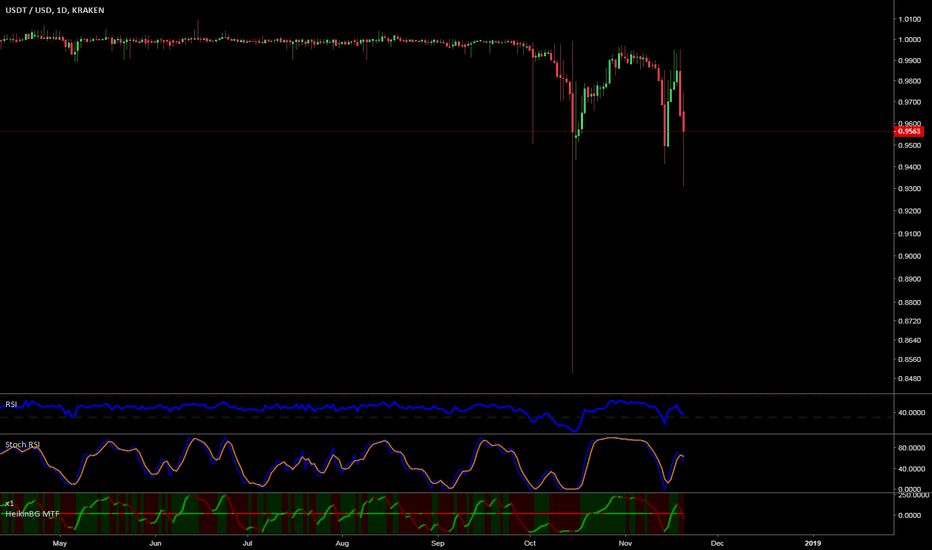932x550 pixels.
Task: Click the May label on the time axis
Action: tap(59, 543)
